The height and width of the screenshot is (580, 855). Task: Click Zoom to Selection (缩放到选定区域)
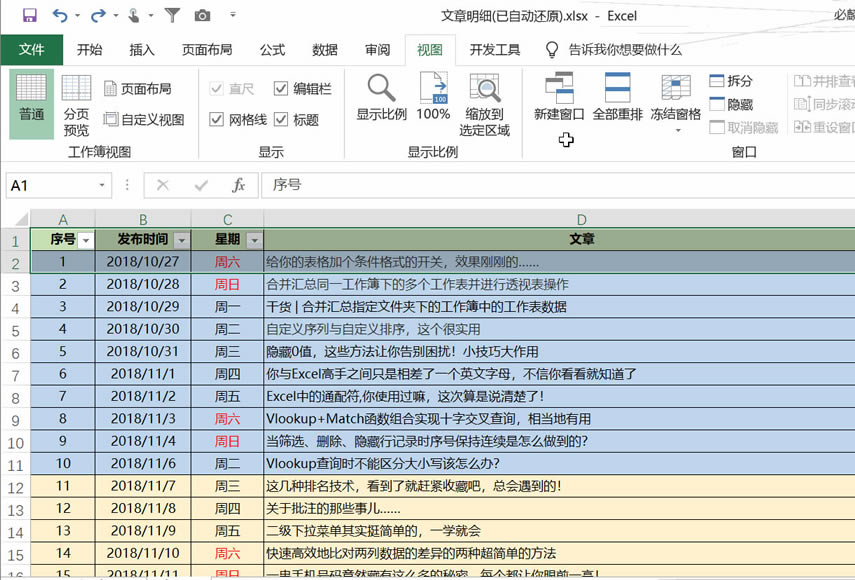point(485,104)
